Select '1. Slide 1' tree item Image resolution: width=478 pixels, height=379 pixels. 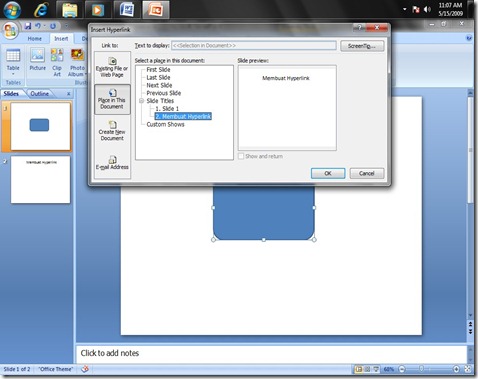[167, 109]
